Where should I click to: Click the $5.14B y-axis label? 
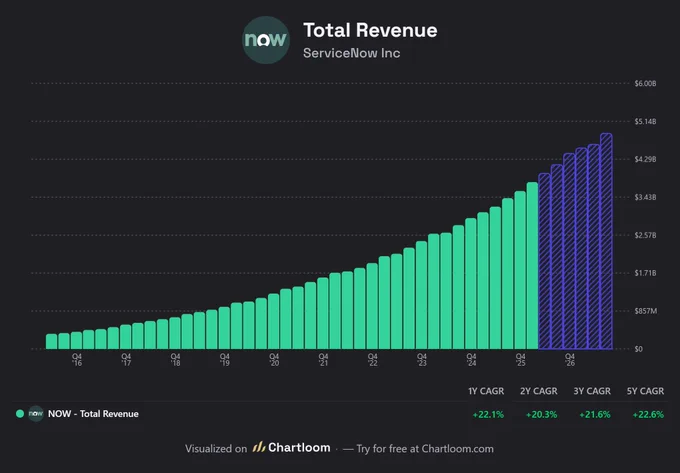(645, 121)
